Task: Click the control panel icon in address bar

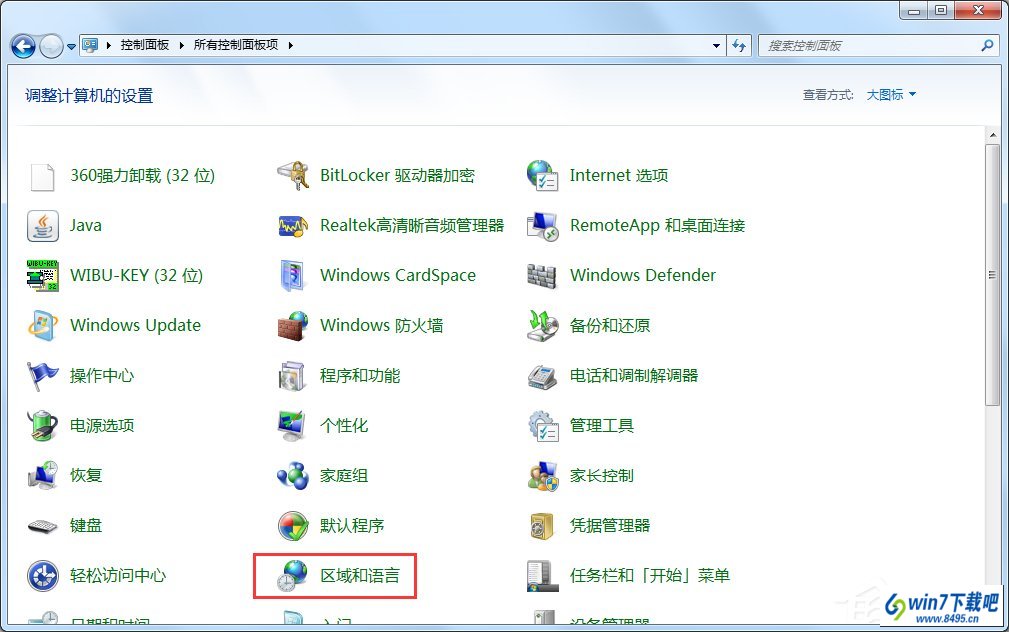Action: coord(90,45)
